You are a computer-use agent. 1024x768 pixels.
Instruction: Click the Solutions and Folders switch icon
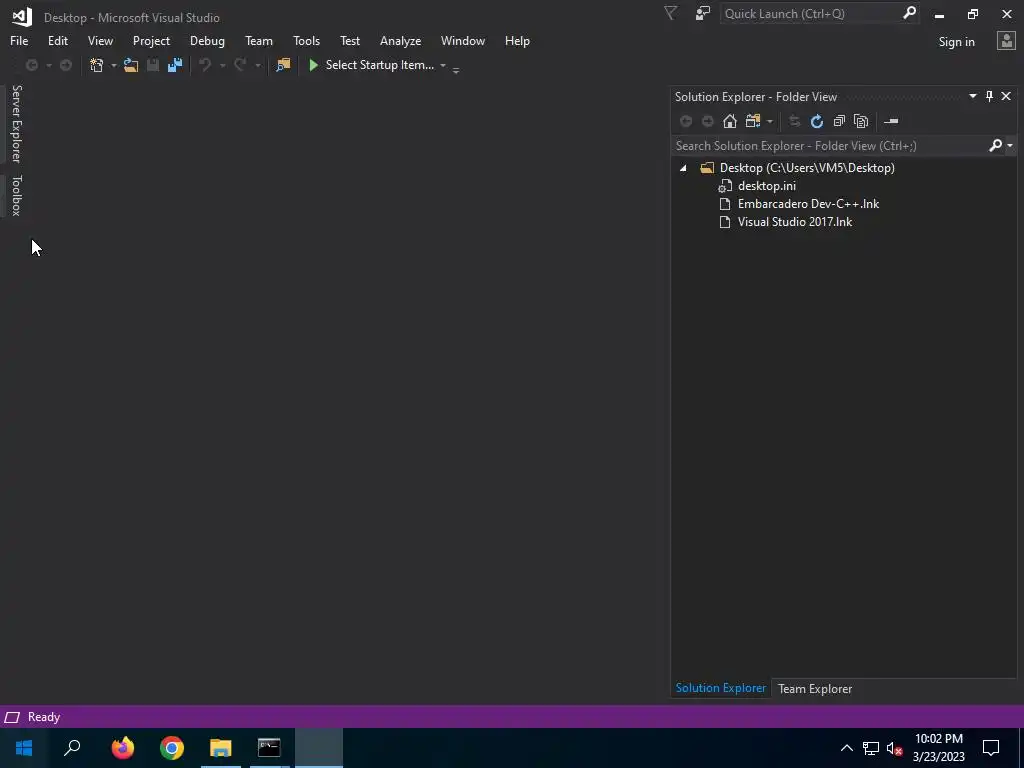[753, 121]
